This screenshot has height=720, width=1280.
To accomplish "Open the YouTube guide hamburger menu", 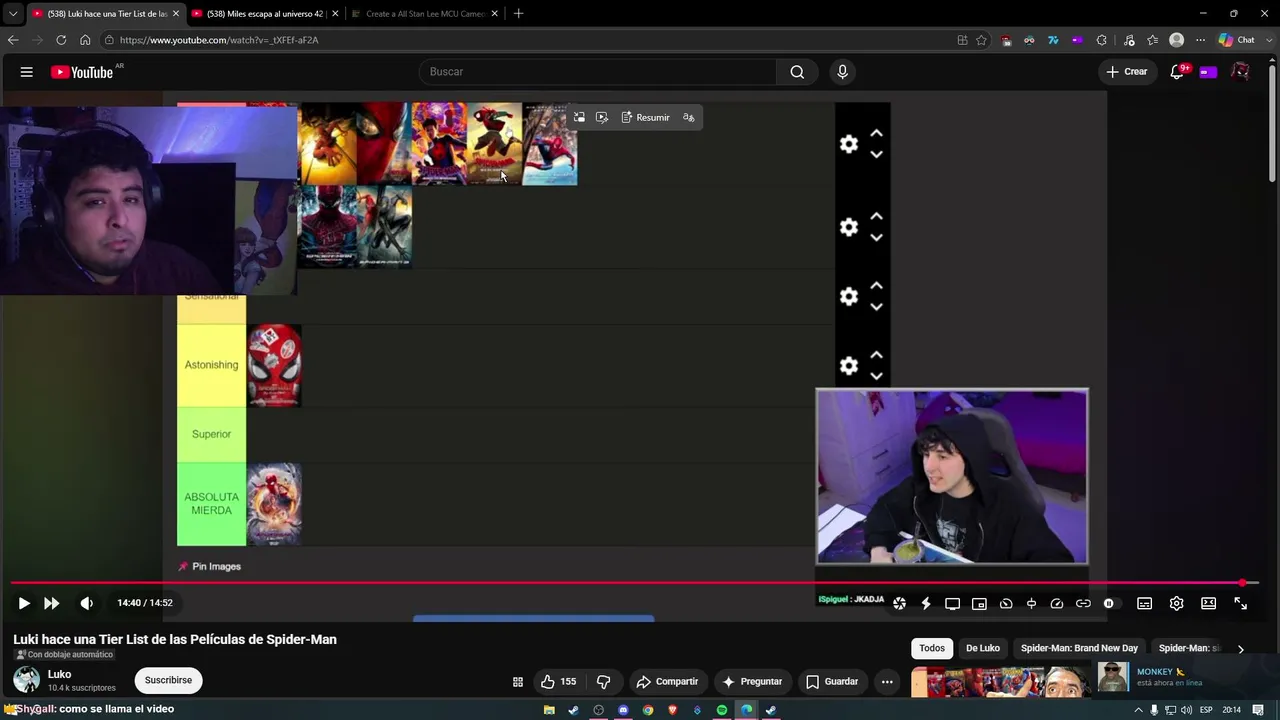I will (27, 72).
